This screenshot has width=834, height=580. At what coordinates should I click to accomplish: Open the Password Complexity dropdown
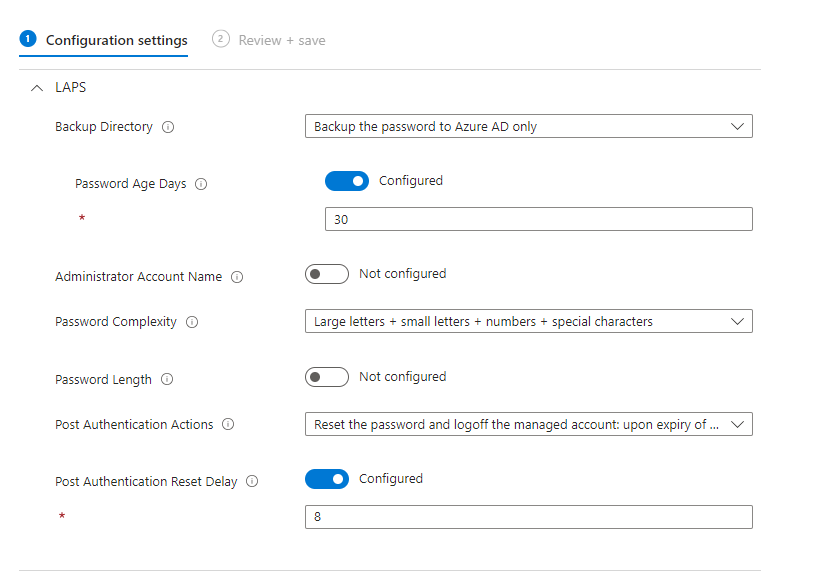click(528, 322)
